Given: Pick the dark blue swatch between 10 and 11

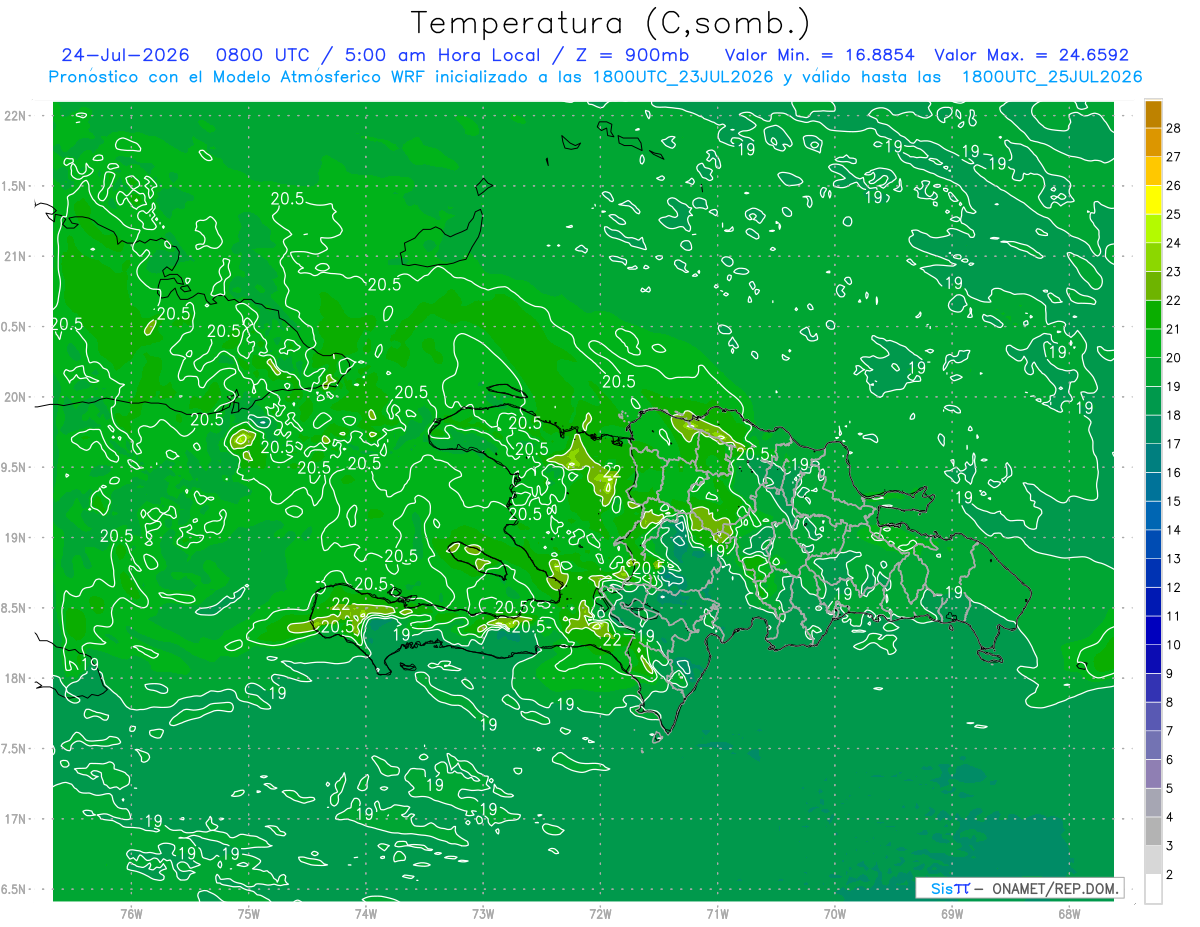Looking at the screenshot, I should (x=1153, y=631).
